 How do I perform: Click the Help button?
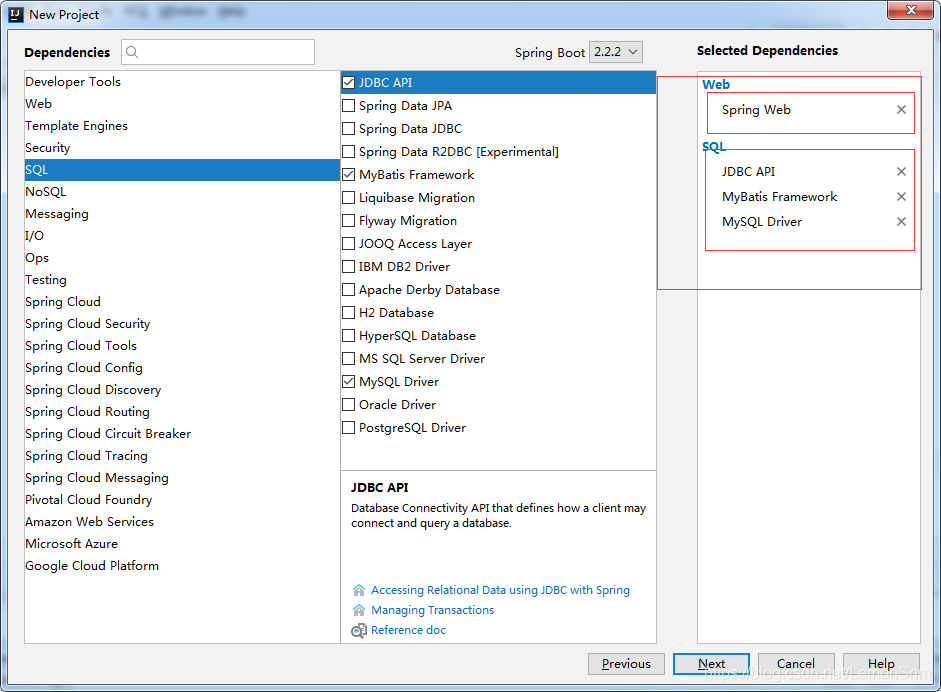(x=881, y=664)
